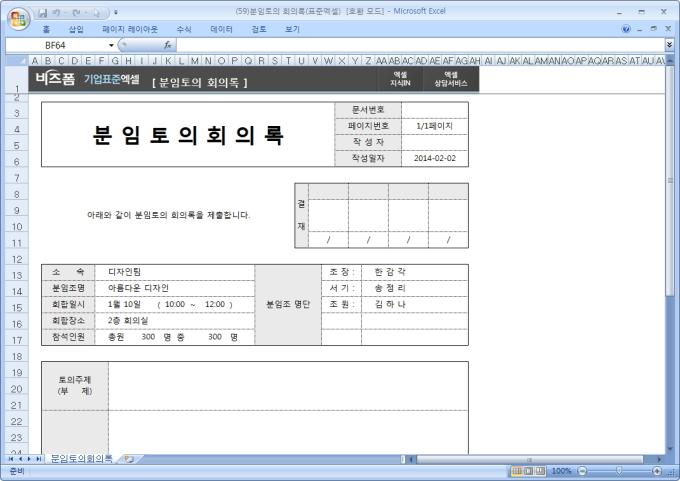Viewport: 680px width, 481px height.
Task: Click the 비즈폼 logo in banner
Action: (55, 79)
